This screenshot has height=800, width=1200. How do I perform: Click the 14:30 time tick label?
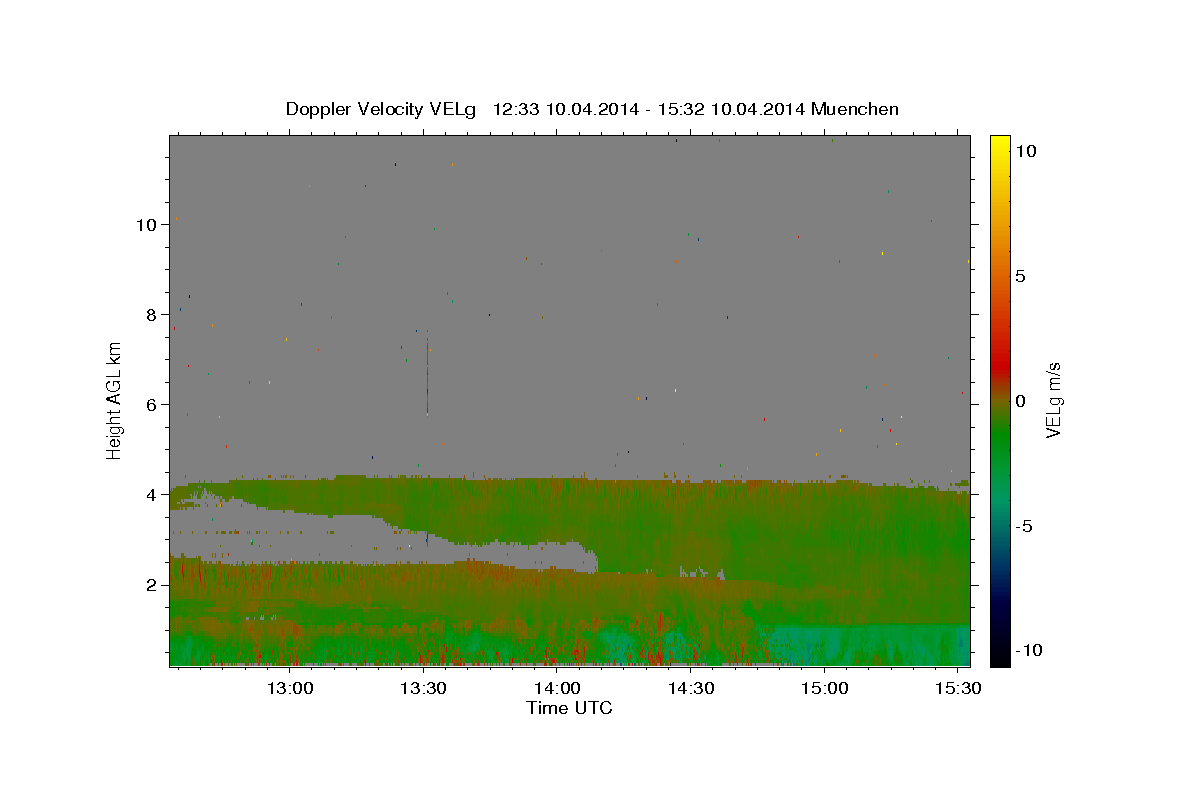pyautogui.click(x=690, y=689)
